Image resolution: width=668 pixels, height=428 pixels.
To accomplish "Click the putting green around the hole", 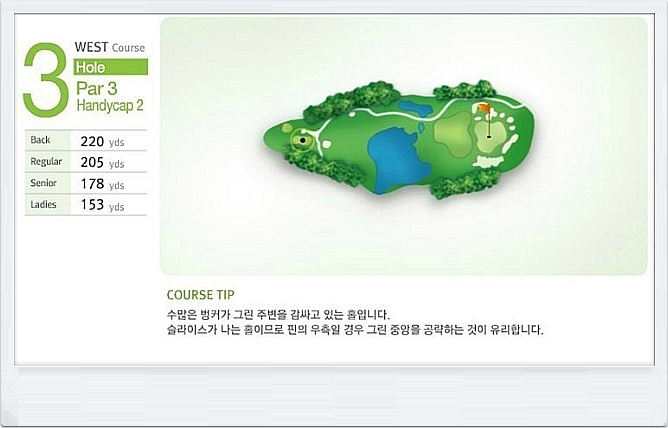I will (490, 135).
